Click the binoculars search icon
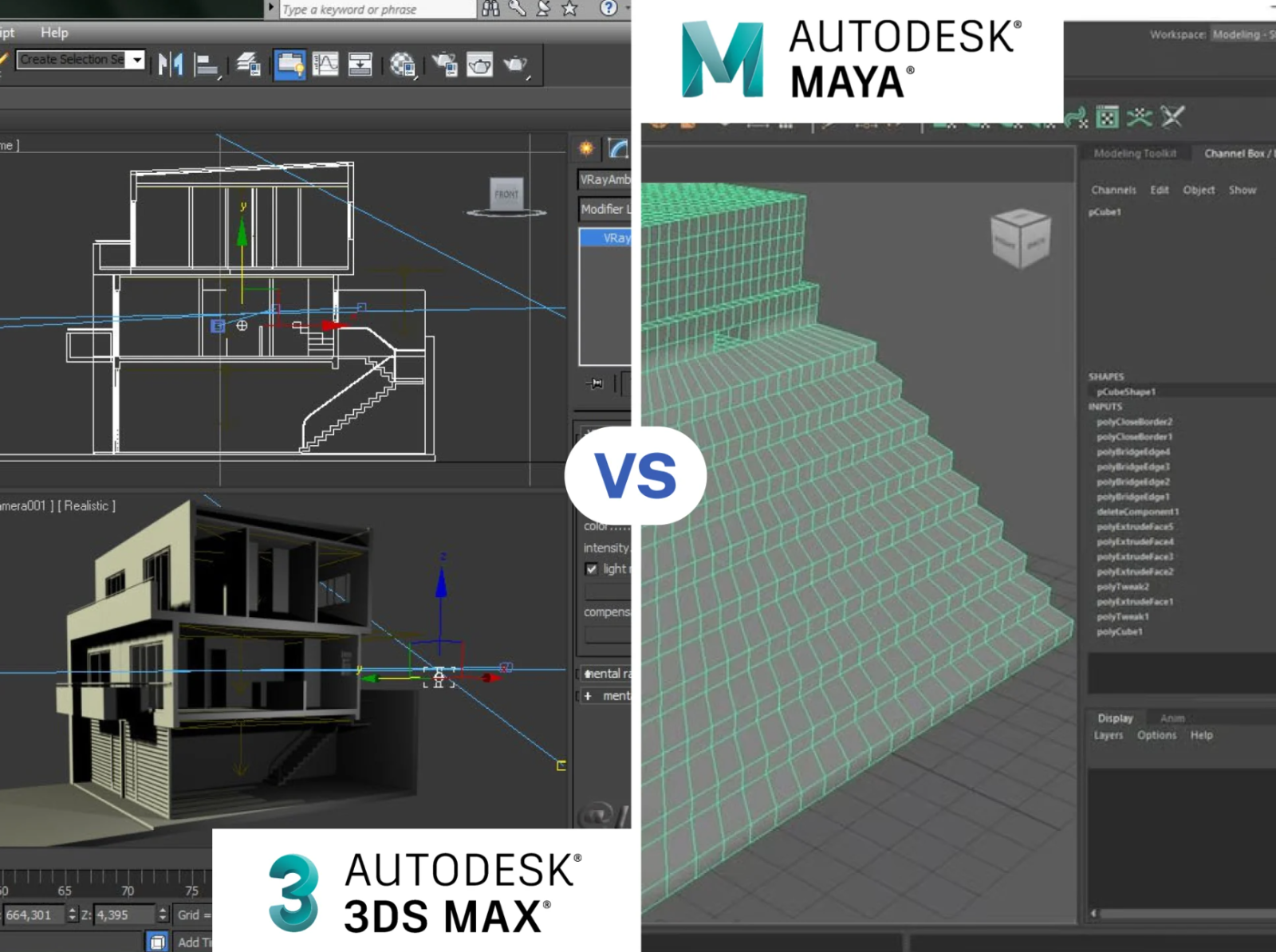 [490, 8]
